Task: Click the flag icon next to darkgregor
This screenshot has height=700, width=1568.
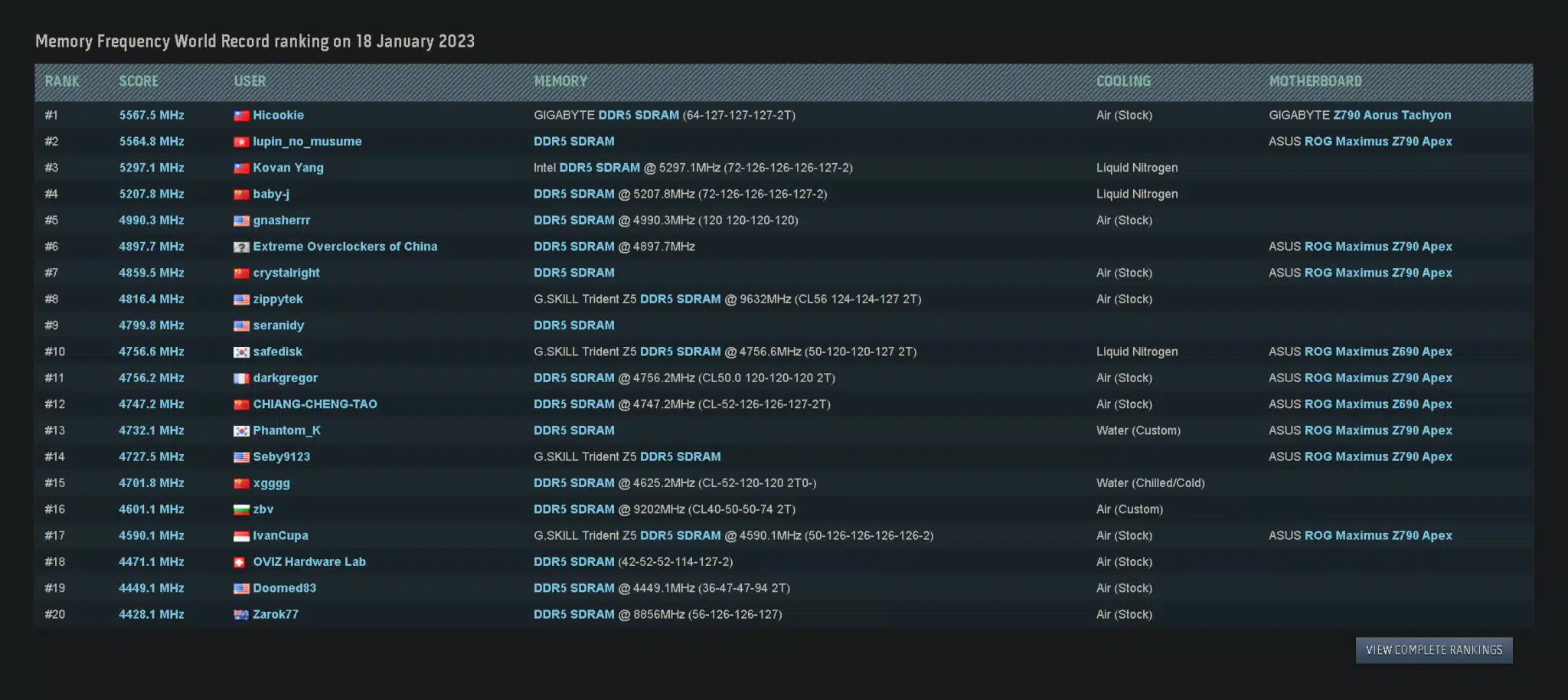Action: coord(241,378)
